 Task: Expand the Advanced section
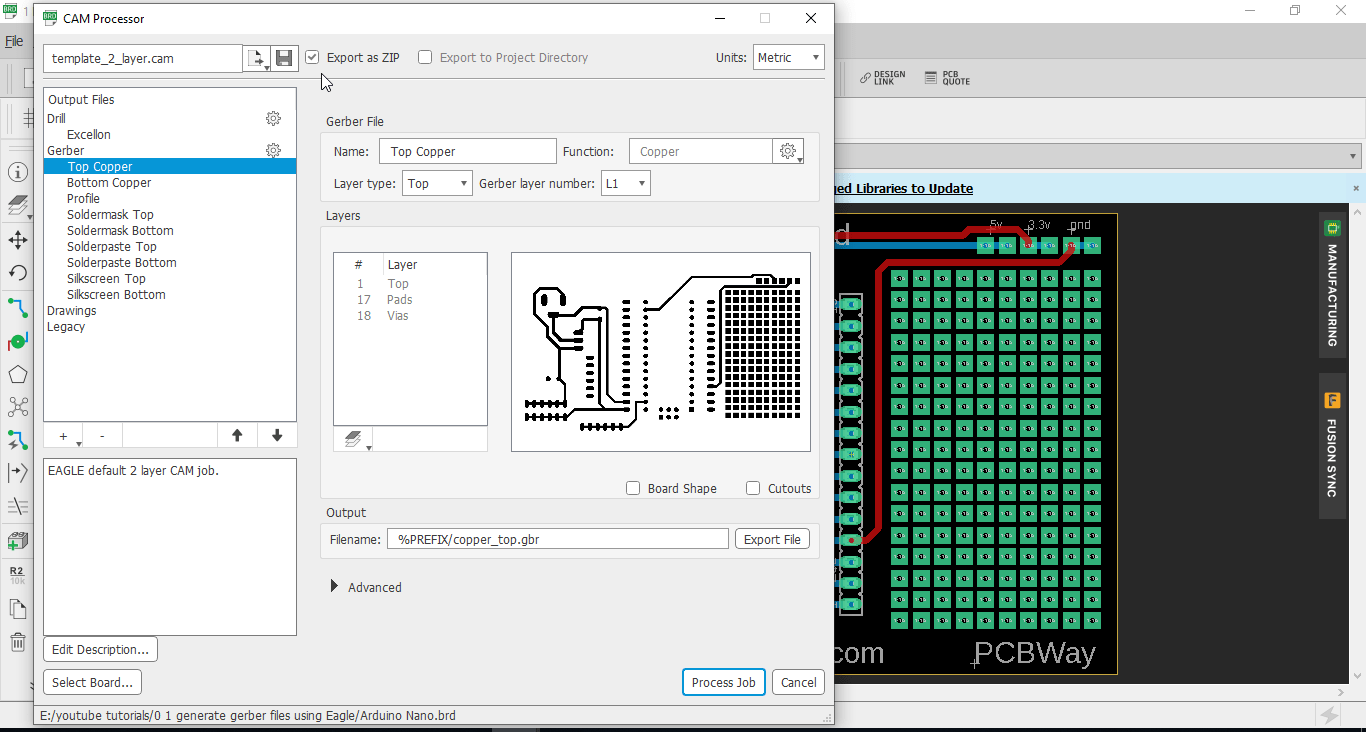click(x=335, y=587)
